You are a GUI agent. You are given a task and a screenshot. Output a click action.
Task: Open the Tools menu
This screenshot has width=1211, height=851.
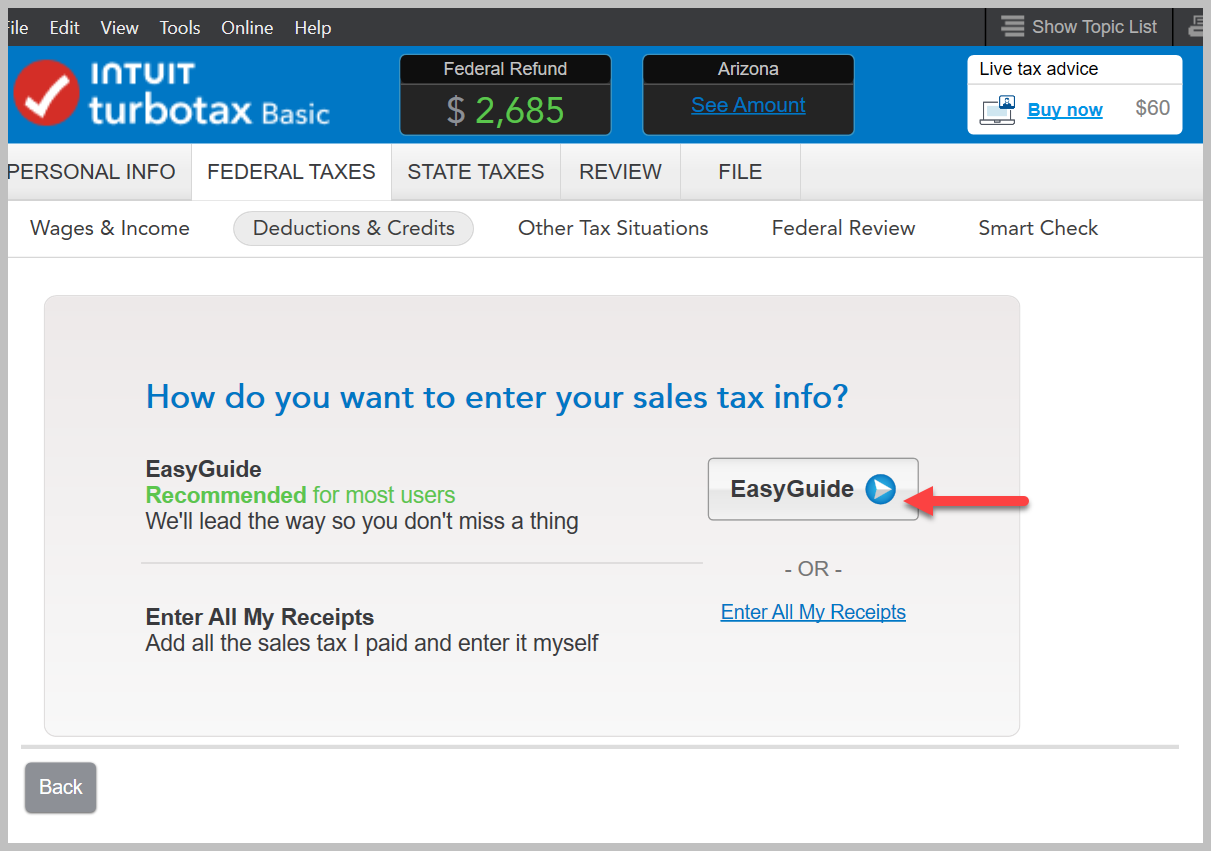[180, 28]
